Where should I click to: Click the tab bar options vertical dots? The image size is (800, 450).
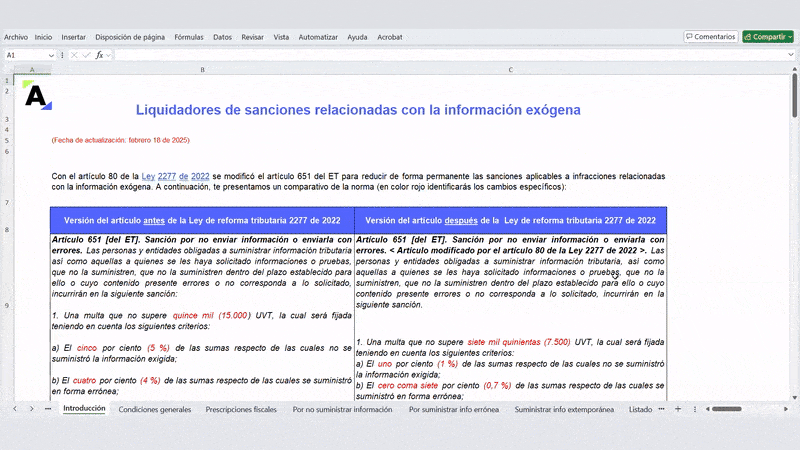694,409
